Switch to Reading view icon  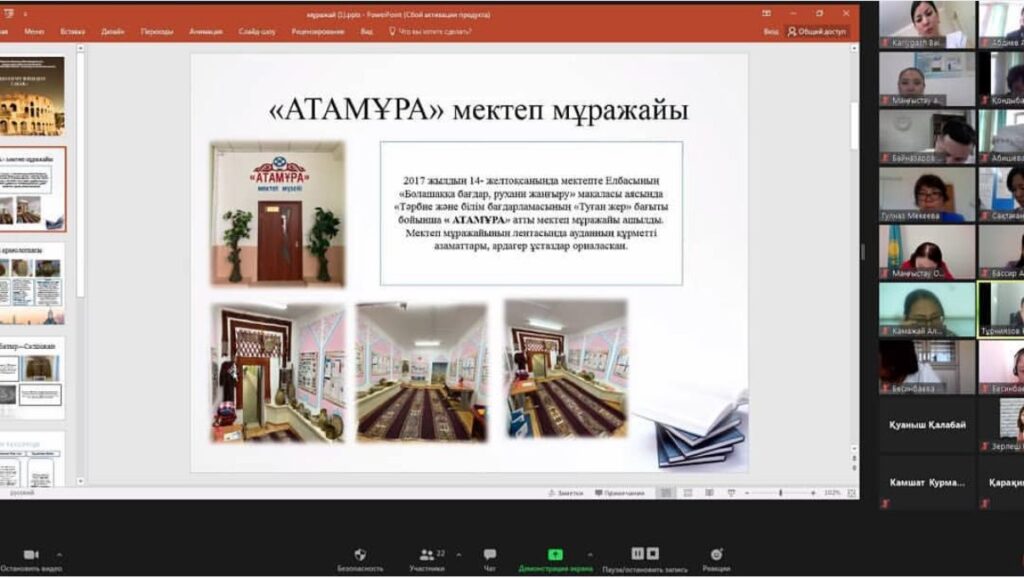(x=709, y=493)
